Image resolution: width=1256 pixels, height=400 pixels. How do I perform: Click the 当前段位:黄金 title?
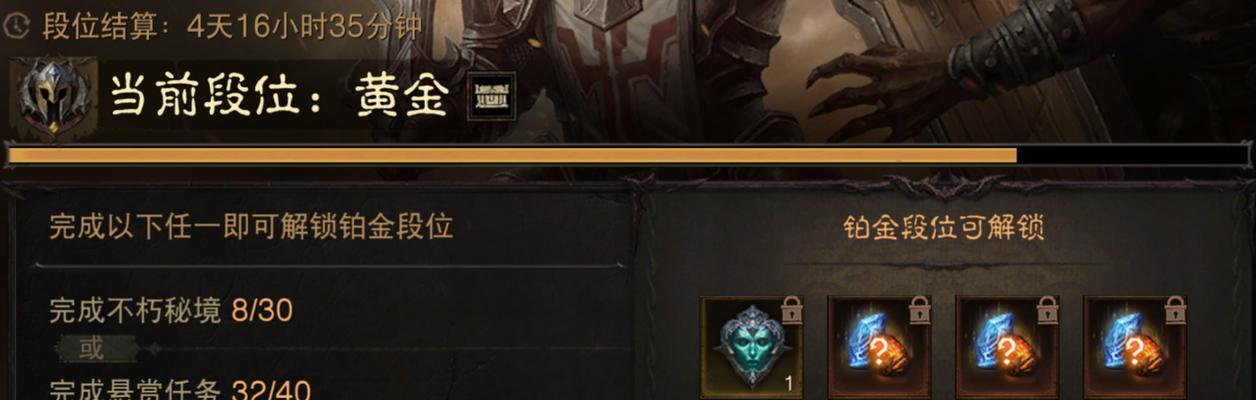pos(279,97)
